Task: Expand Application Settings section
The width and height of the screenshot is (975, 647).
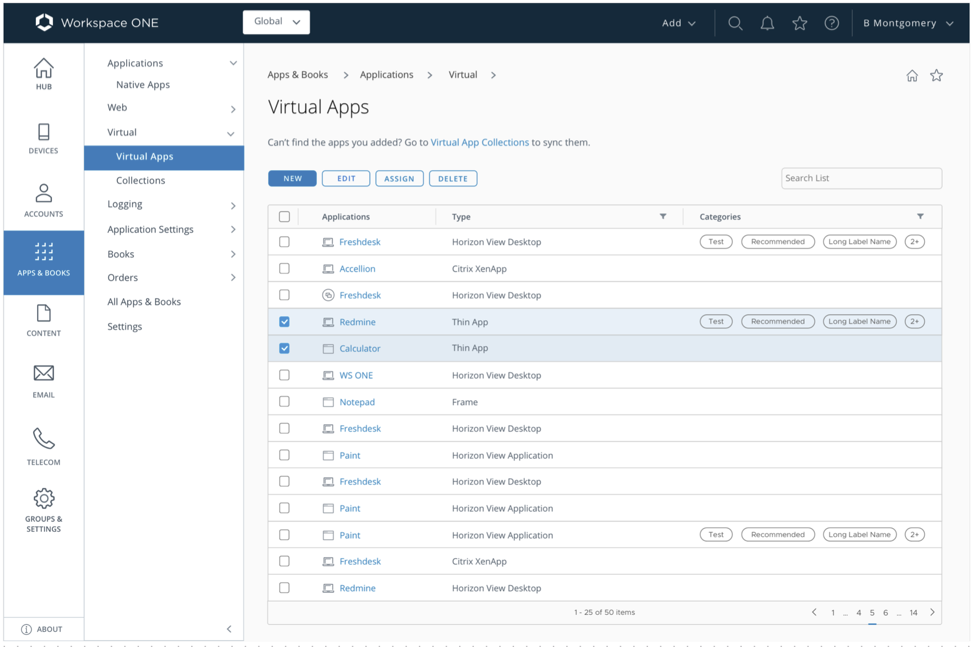Action: (x=233, y=229)
